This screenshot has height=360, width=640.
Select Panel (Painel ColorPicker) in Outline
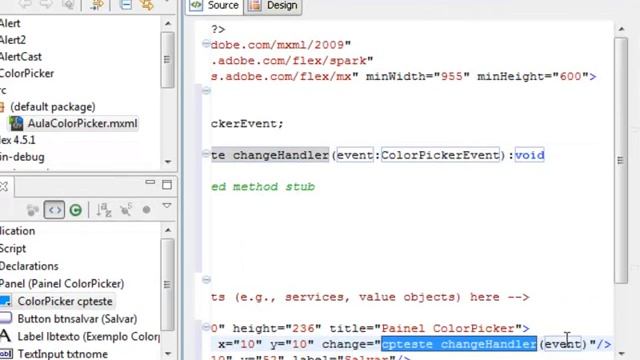tap(62, 284)
